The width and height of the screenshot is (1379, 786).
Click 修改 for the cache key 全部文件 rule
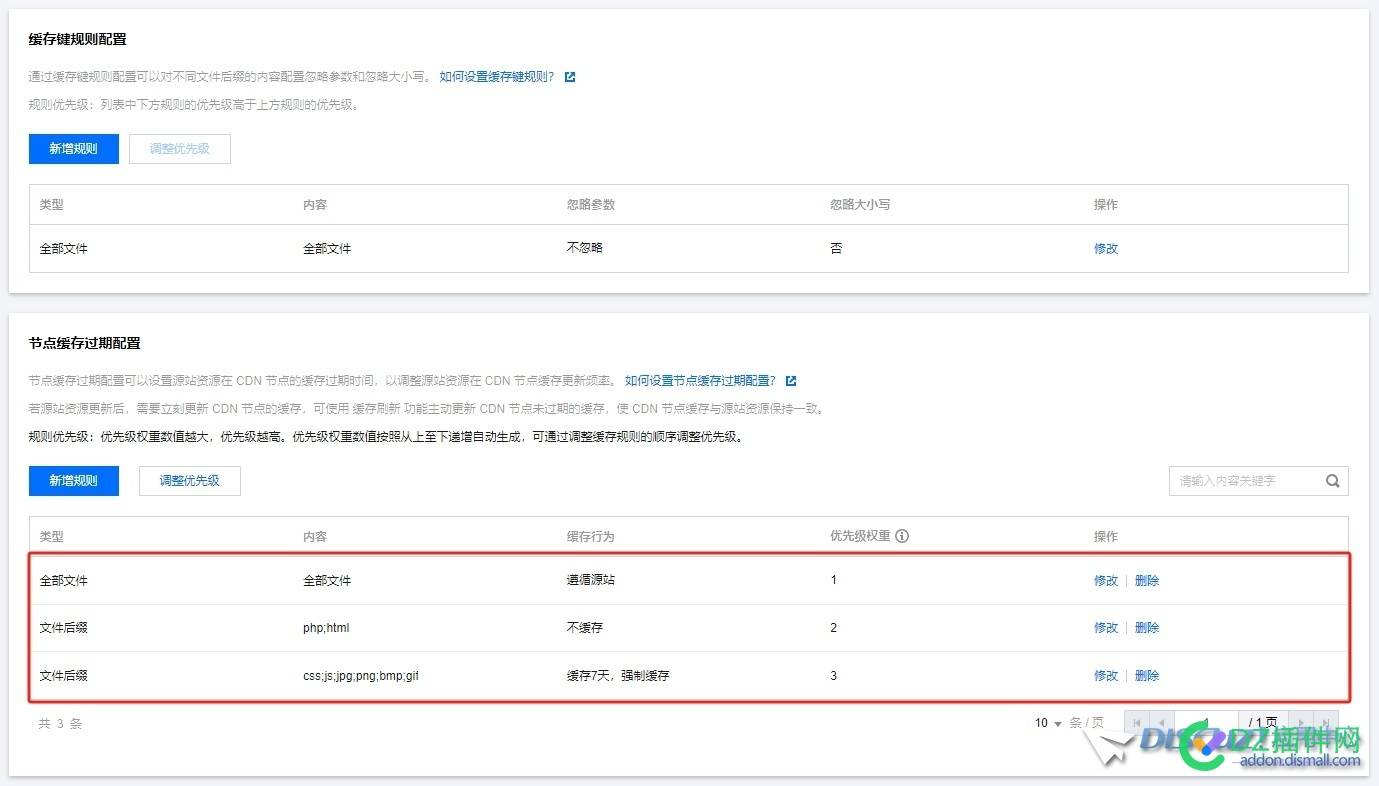coord(1106,249)
